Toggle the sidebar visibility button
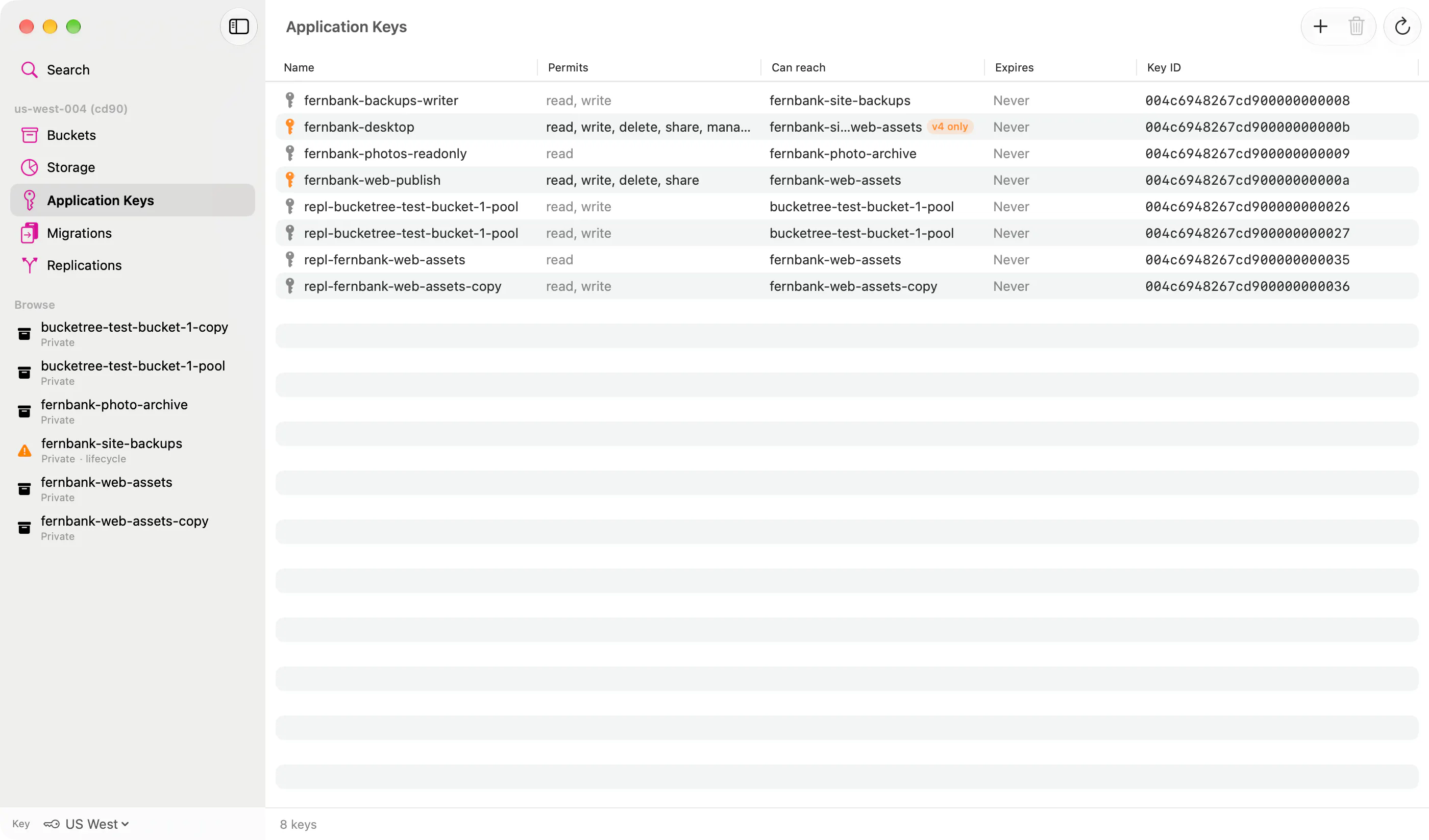This screenshot has height=840, width=1429. coord(239,27)
